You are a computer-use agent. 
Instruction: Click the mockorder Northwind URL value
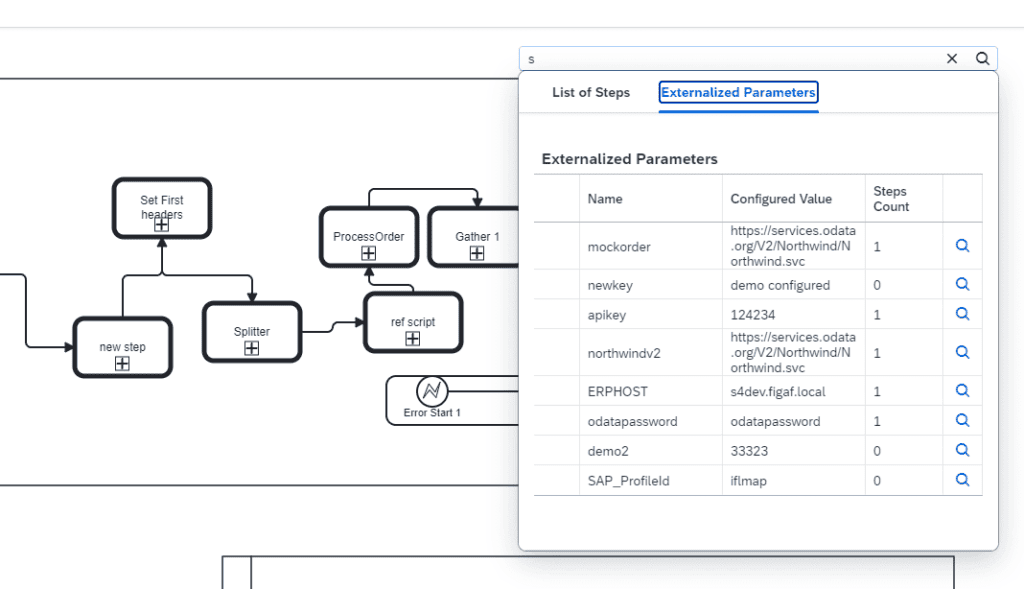793,246
